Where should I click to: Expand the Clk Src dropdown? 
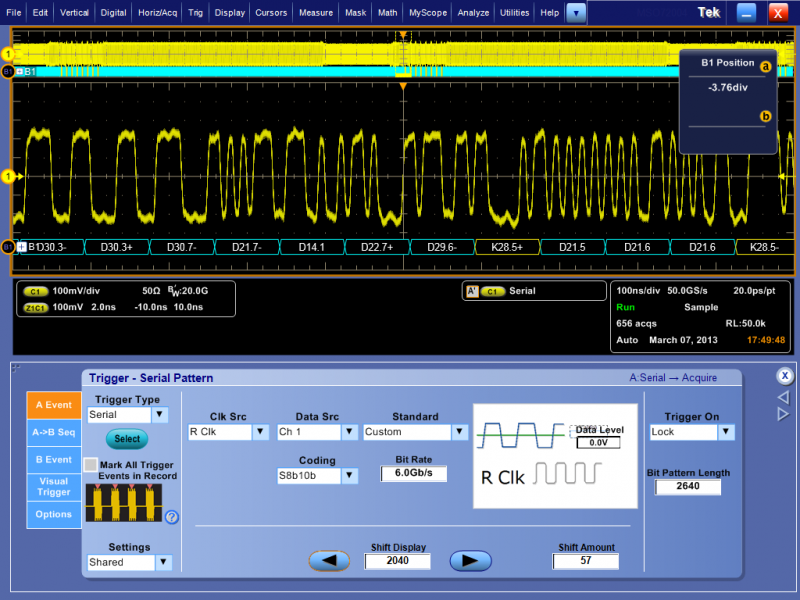coord(260,432)
